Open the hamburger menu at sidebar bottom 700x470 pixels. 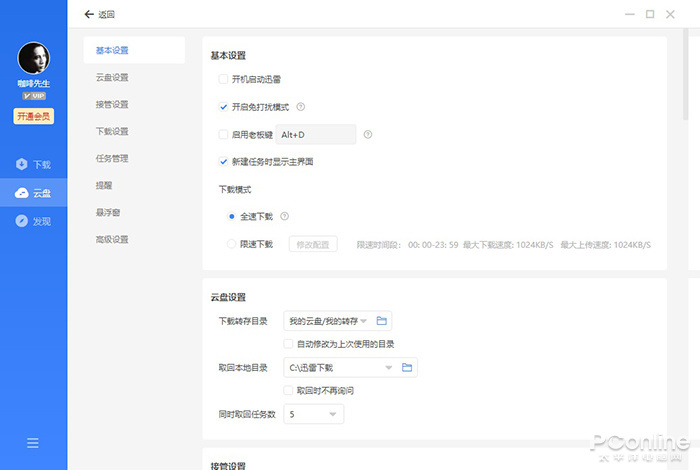click(33, 443)
